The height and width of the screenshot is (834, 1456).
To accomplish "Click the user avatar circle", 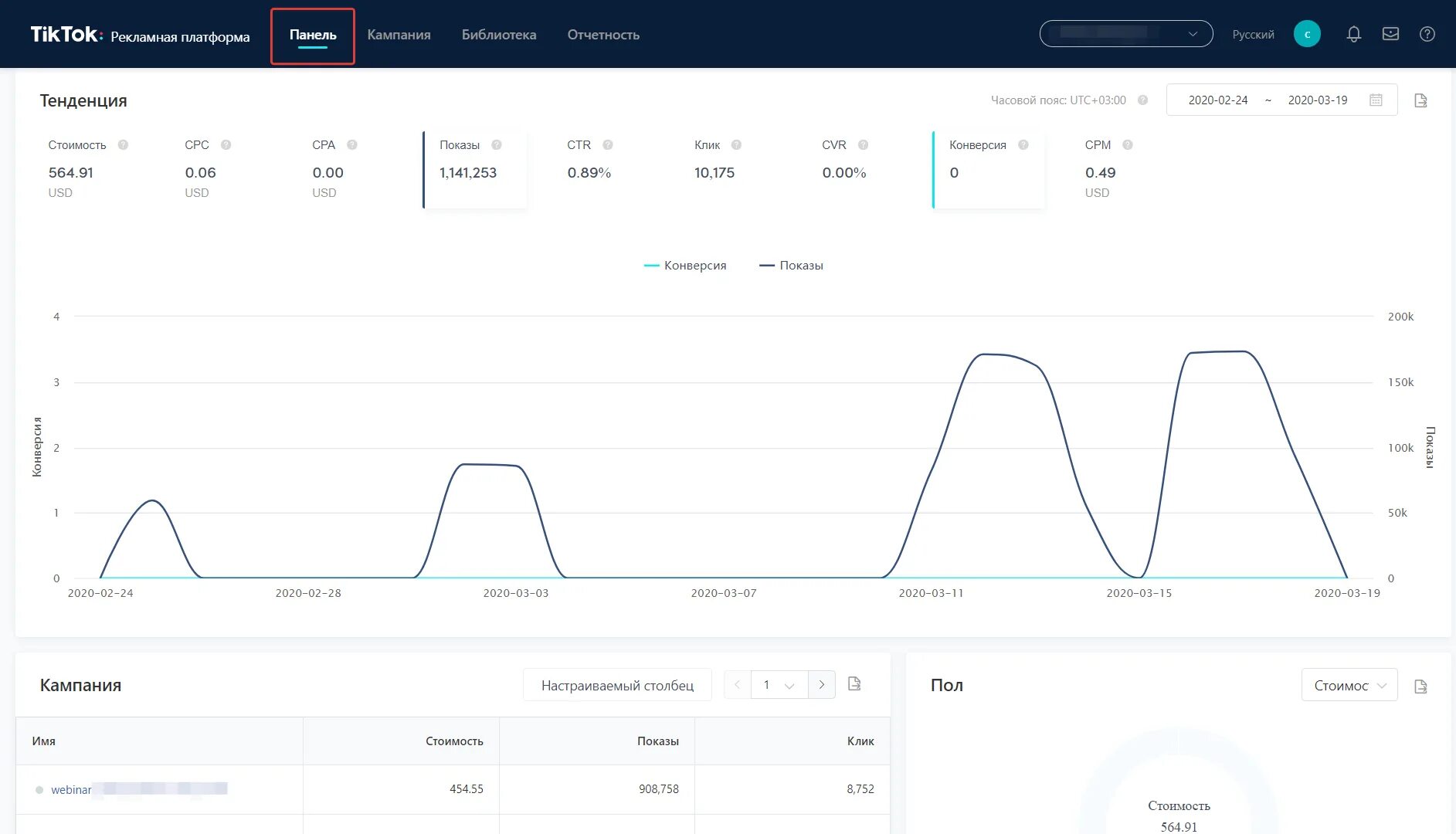I will (1307, 34).
